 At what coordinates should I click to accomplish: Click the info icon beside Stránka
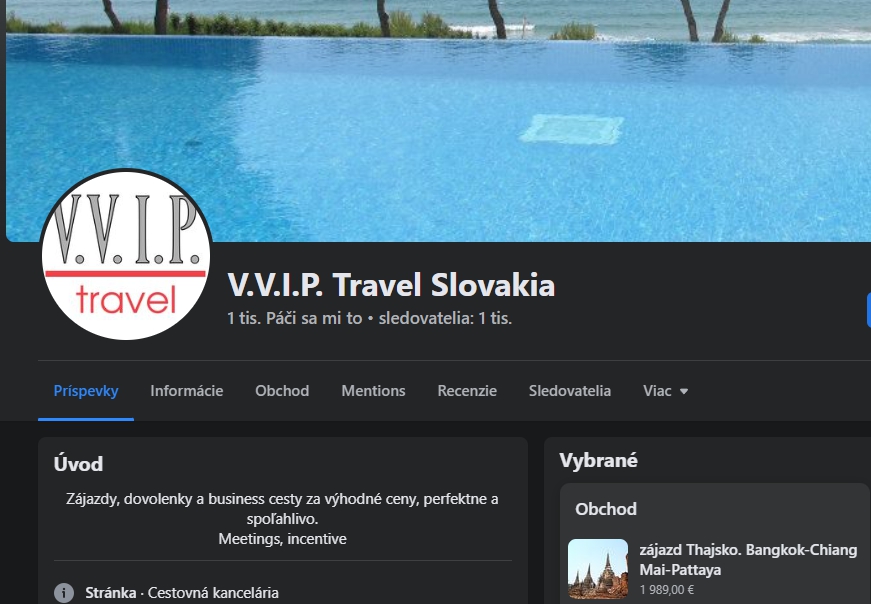(x=64, y=593)
